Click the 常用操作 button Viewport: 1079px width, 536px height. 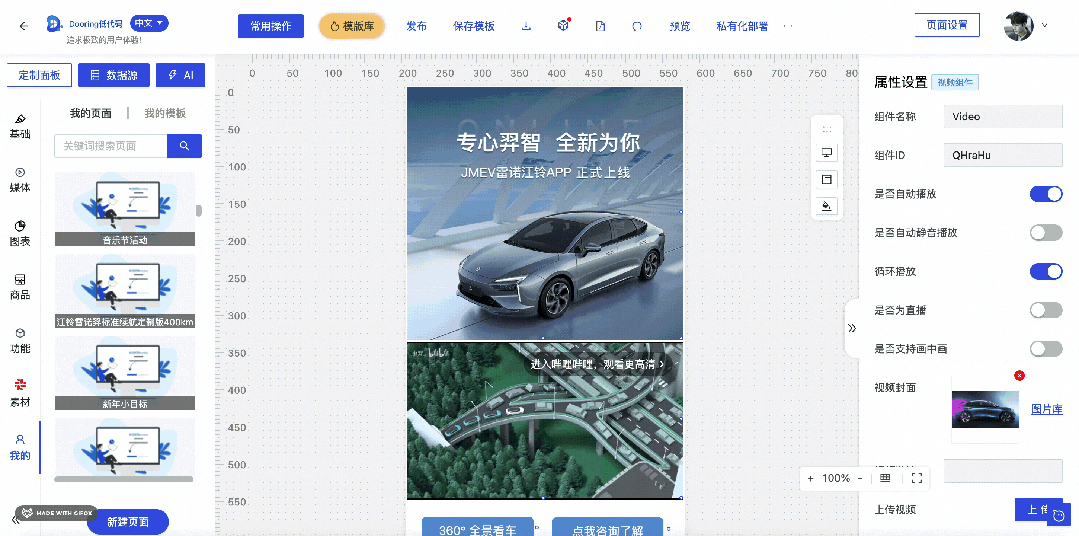(x=270, y=26)
